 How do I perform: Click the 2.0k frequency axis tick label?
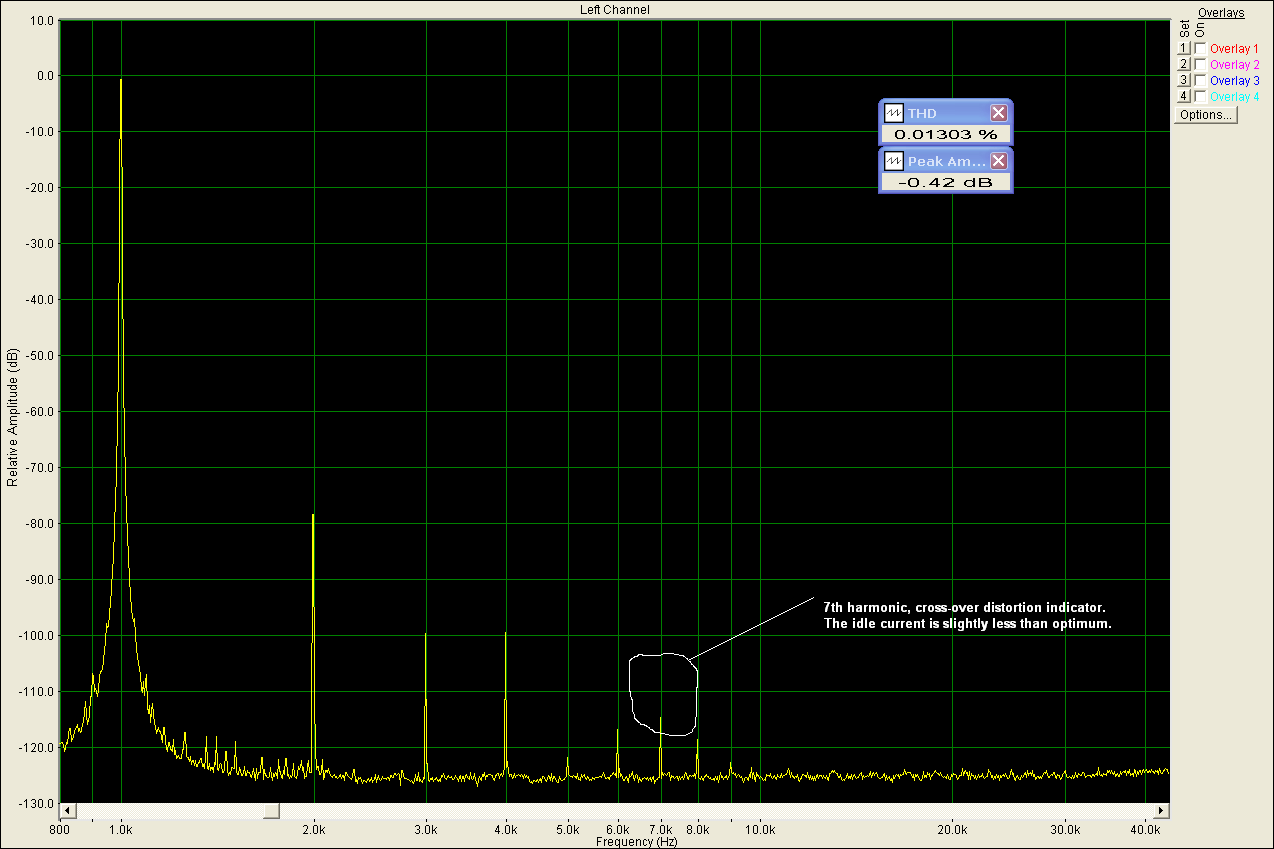[x=314, y=829]
